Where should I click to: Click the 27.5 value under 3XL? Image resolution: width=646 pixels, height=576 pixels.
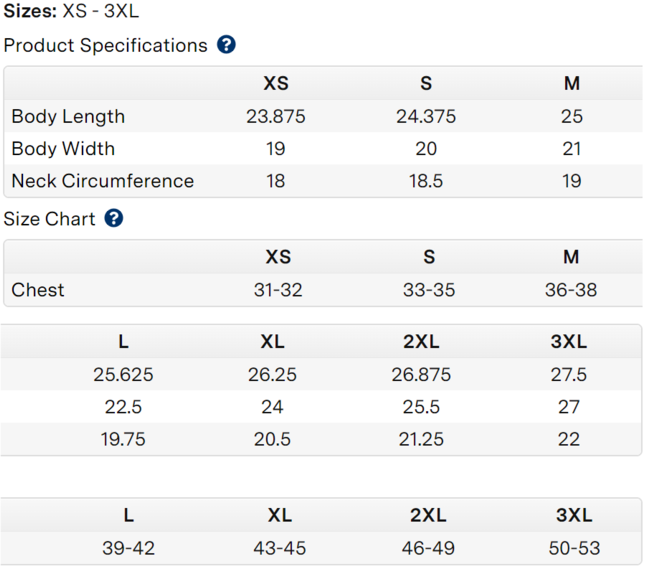569,375
